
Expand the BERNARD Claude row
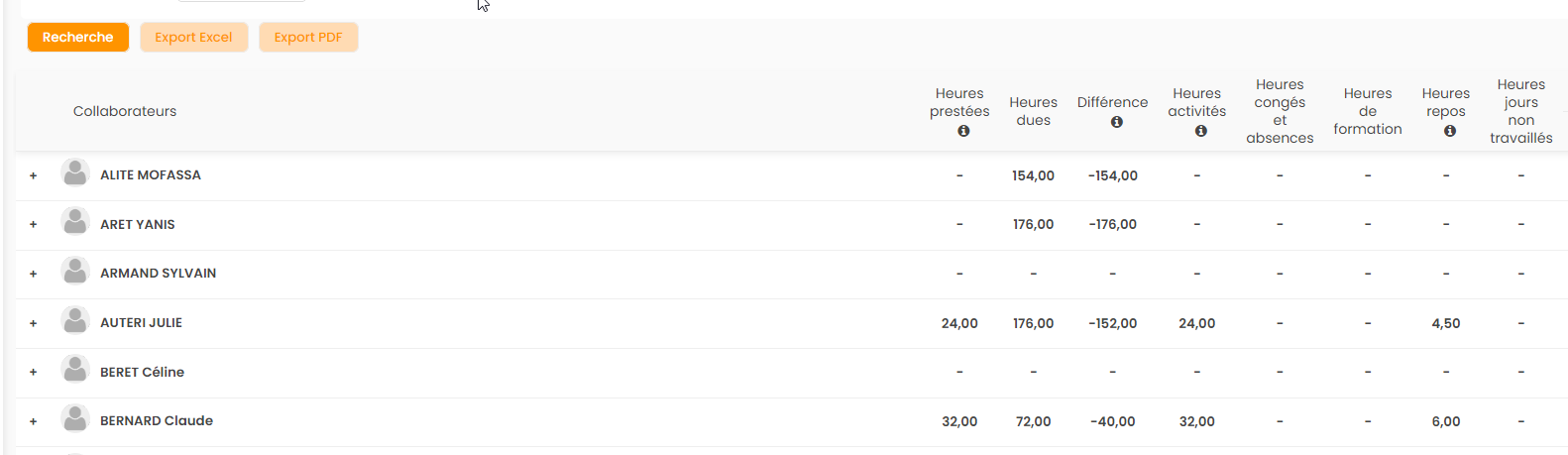coord(34,421)
